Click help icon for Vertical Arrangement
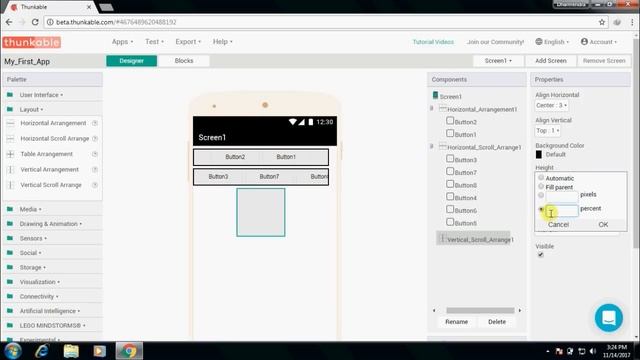The image size is (640, 360). coord(95,169)
